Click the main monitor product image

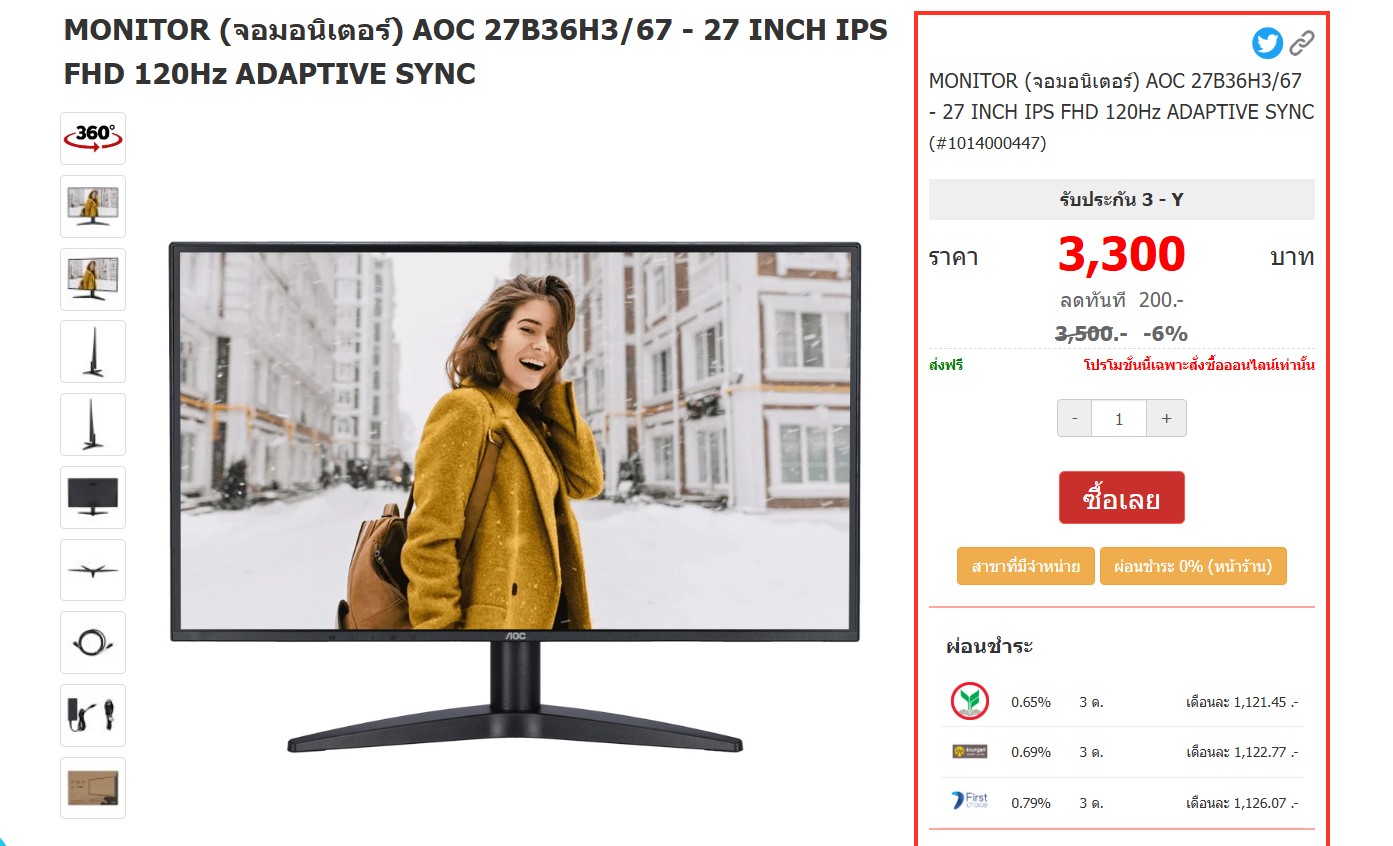click(x=515, y=497)
